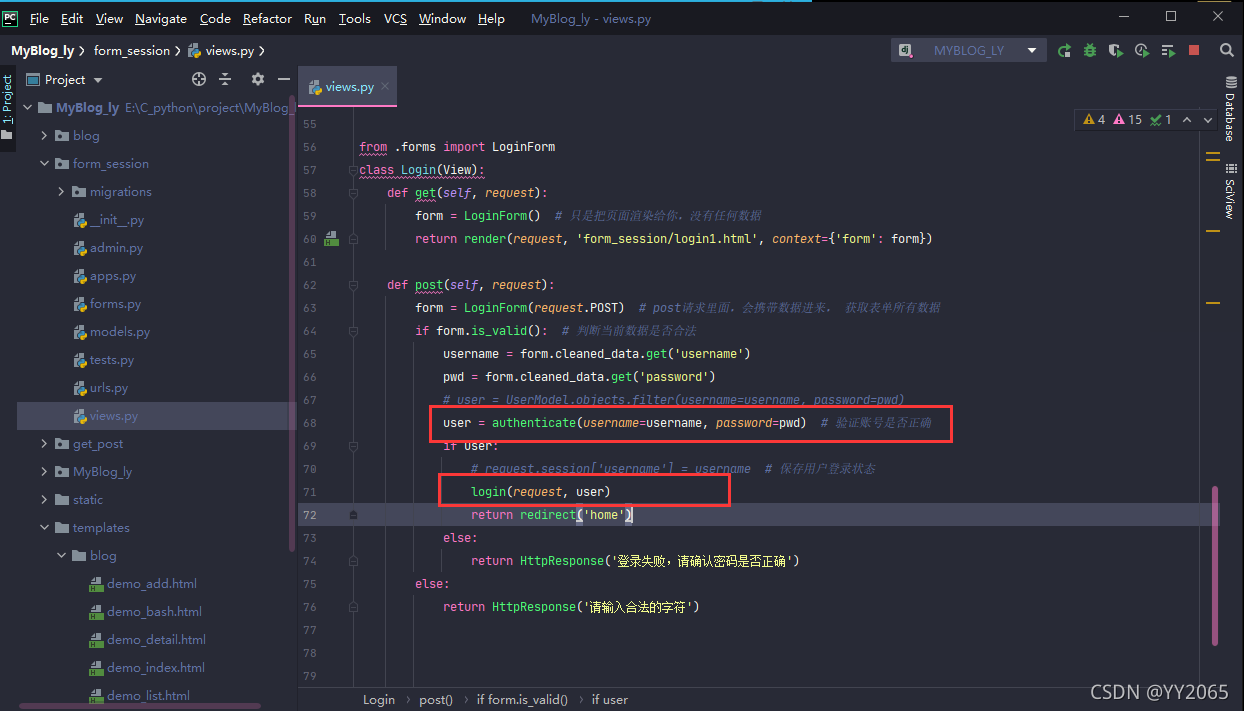Viewport: 1244px width, 711px height.
Task: Click post() in bottom code breadcrumb
Action: tap(436, 700)
